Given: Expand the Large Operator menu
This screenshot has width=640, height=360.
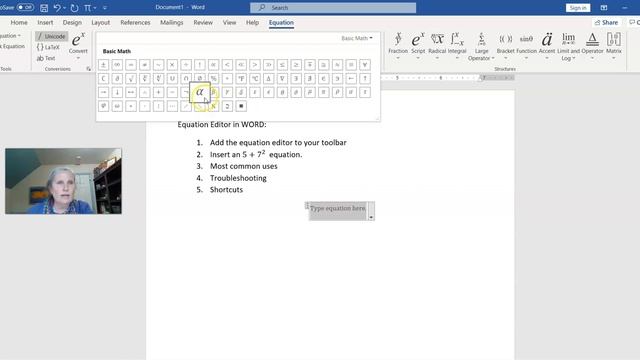Looking at the screenshot, I should pos(481,47).
